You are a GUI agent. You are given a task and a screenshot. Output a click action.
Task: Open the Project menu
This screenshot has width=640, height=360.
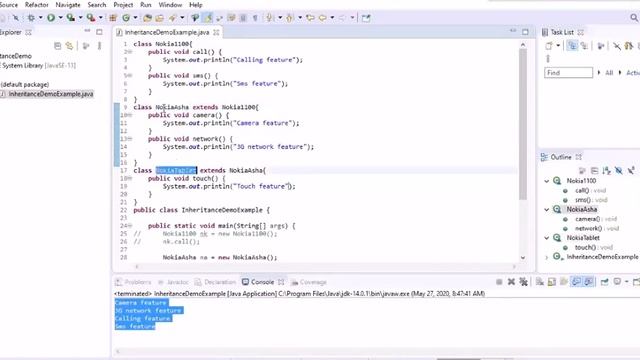(x=123, y=5)
